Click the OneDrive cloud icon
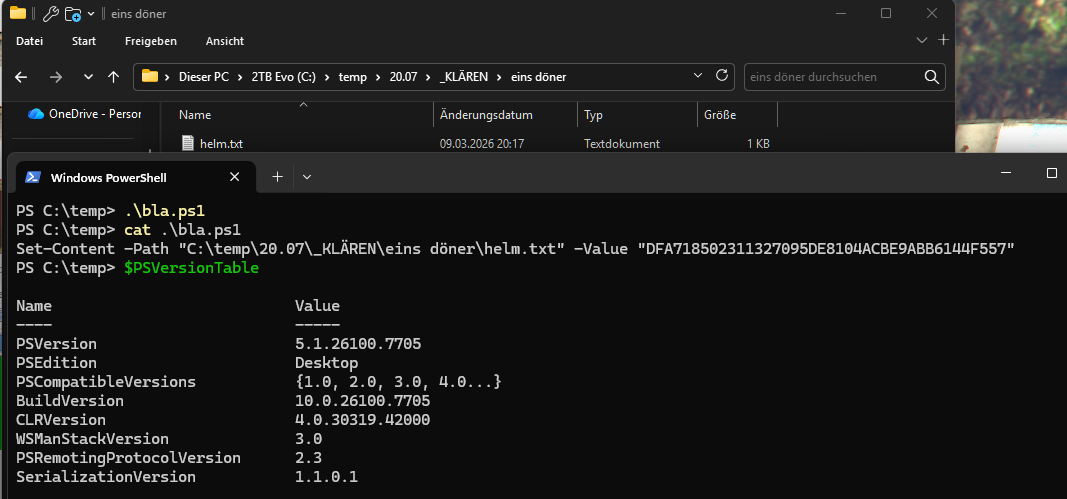The width and height of the screenshot is (1067, 499). click(x=35, y=114)
